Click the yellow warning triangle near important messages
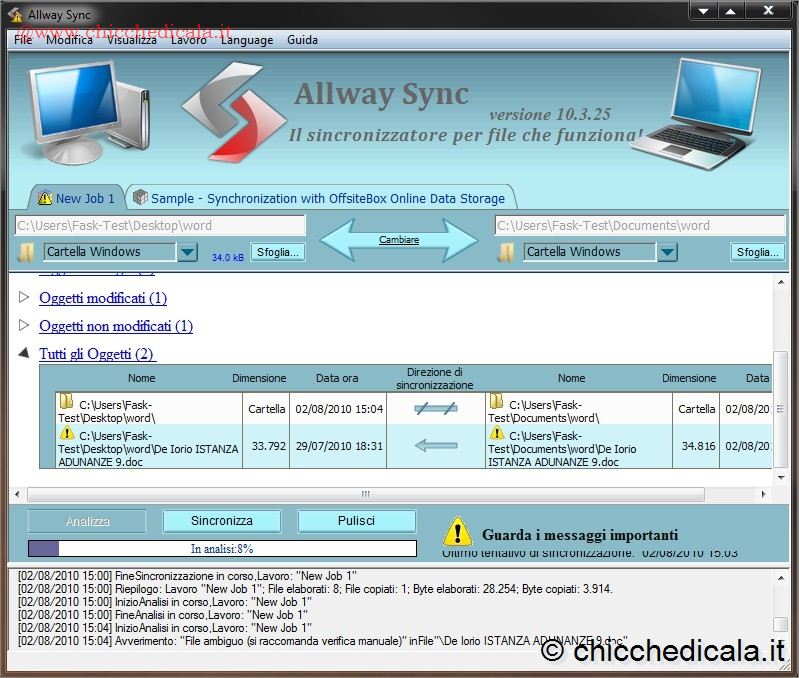 pyautogui.click(x=457, y=532)
